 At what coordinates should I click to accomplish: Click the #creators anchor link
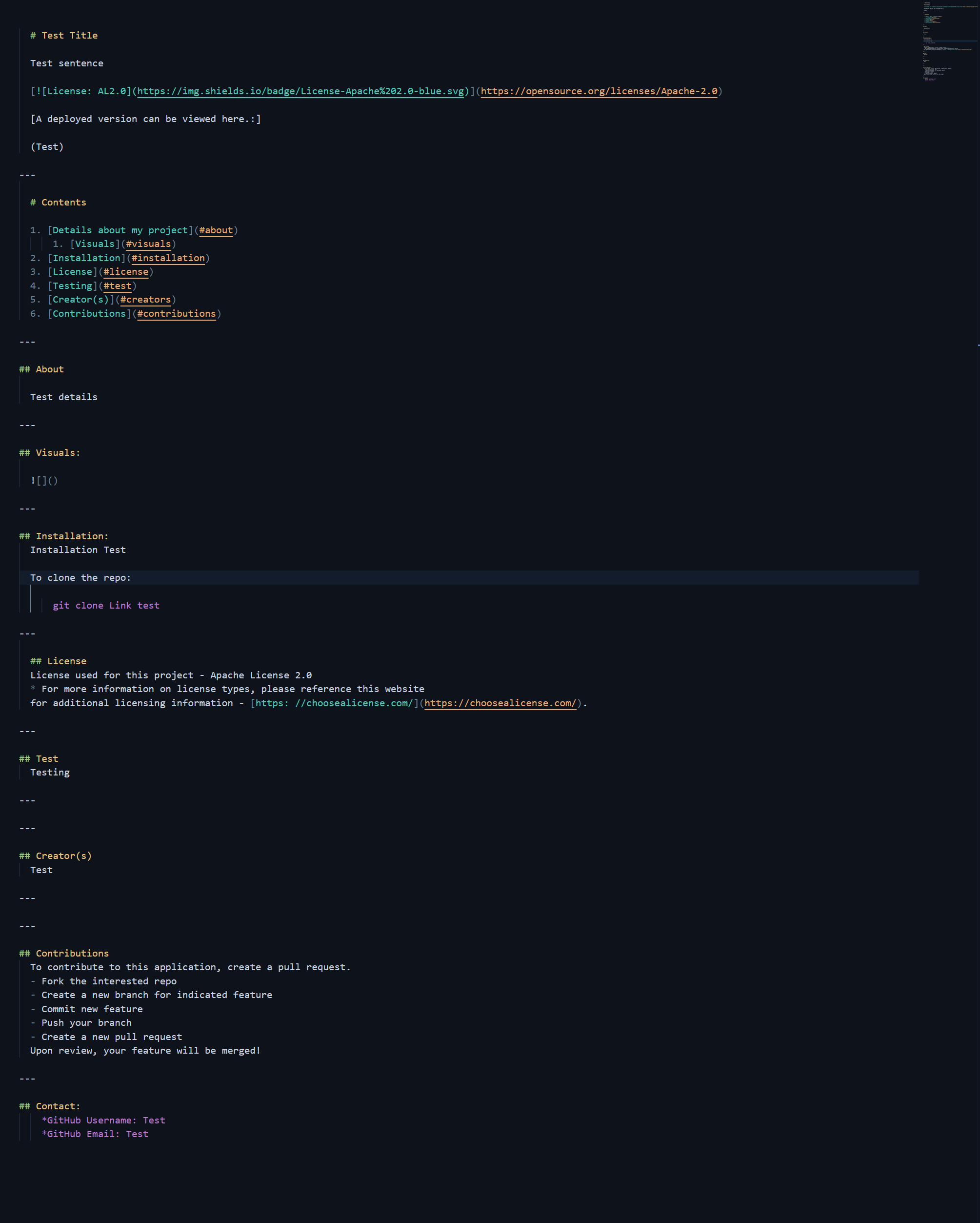coord(145,300)
